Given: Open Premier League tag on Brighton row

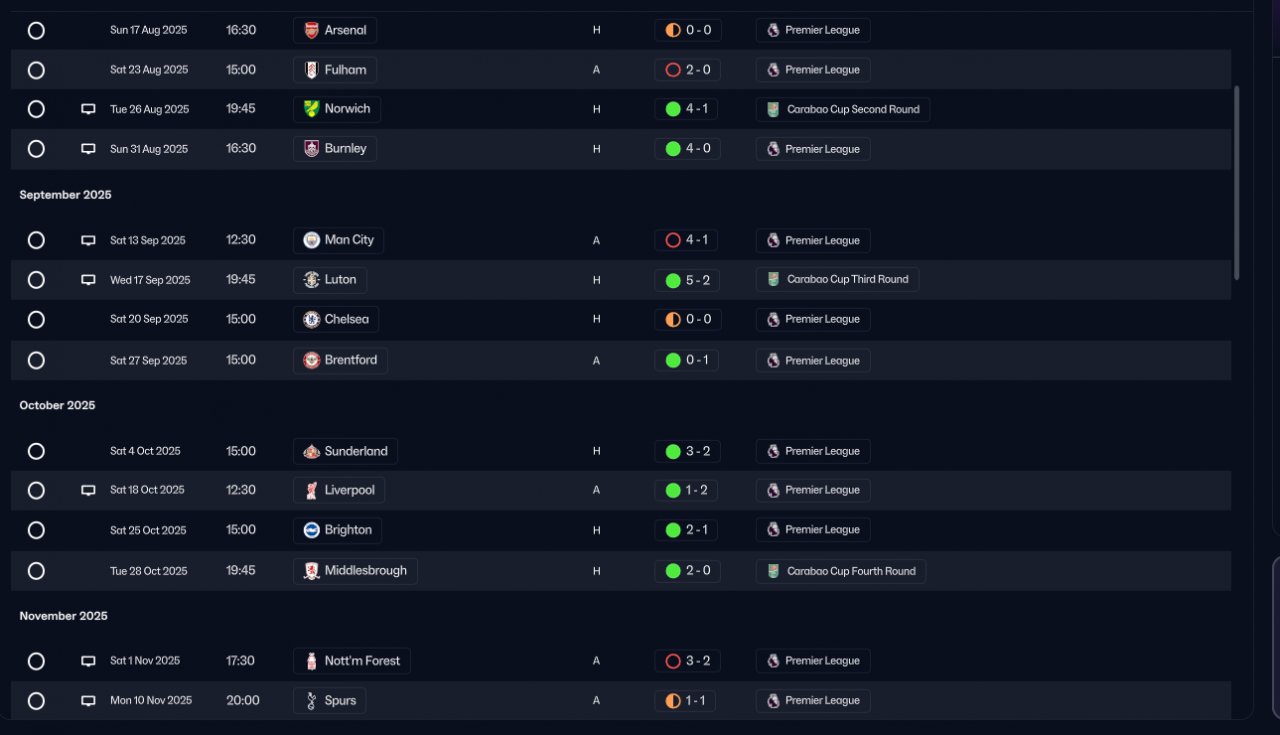Looking at the screenshot, I should tap(813, 530).
